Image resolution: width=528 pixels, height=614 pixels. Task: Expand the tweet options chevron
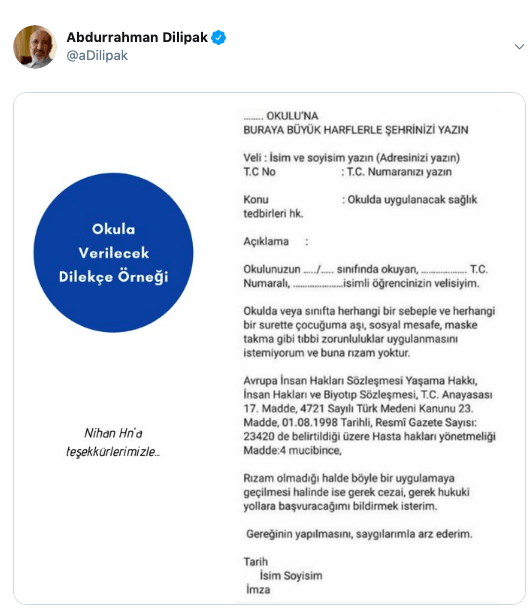point(519,47)
